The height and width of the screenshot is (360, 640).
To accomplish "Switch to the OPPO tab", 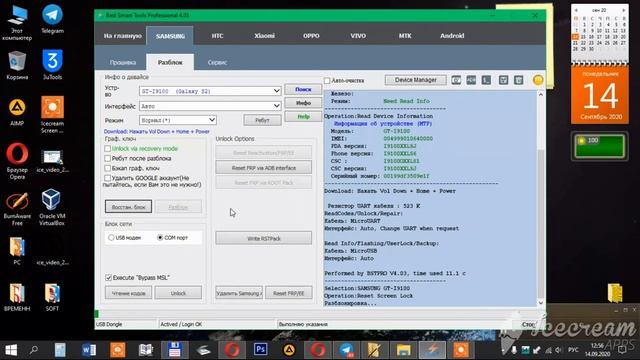I will [311, 36].
